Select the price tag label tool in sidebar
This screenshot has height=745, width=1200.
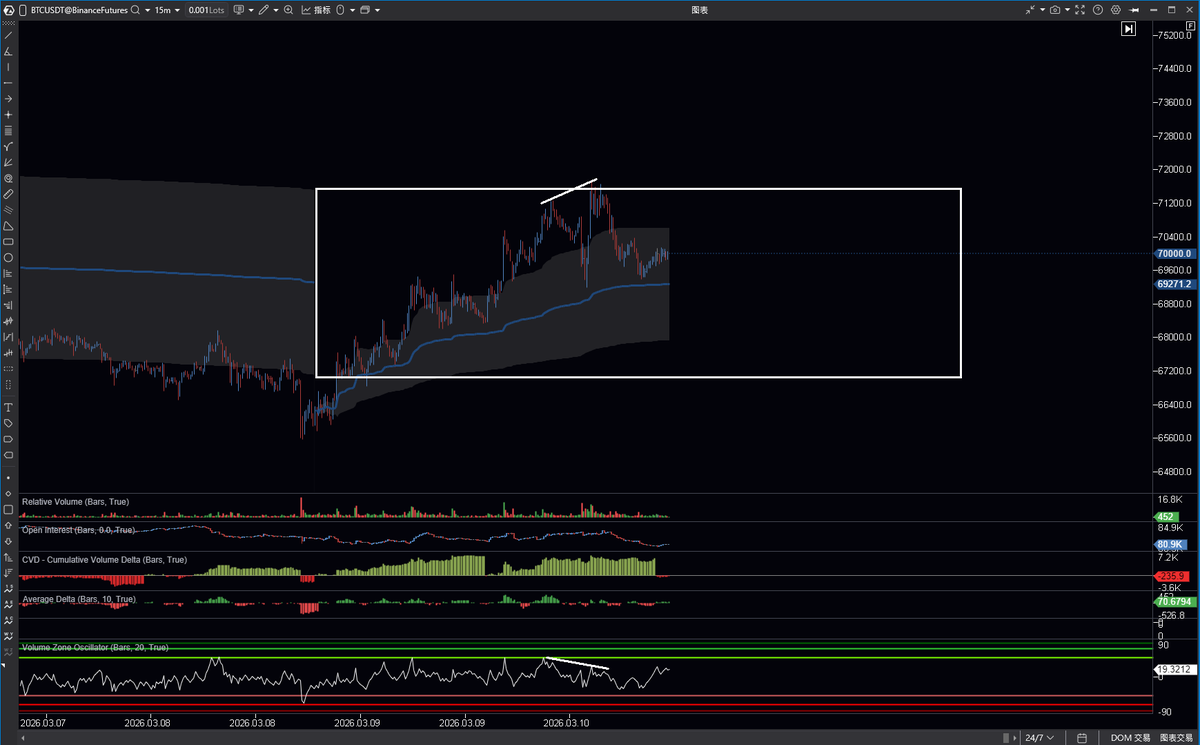tap(9, 423)
